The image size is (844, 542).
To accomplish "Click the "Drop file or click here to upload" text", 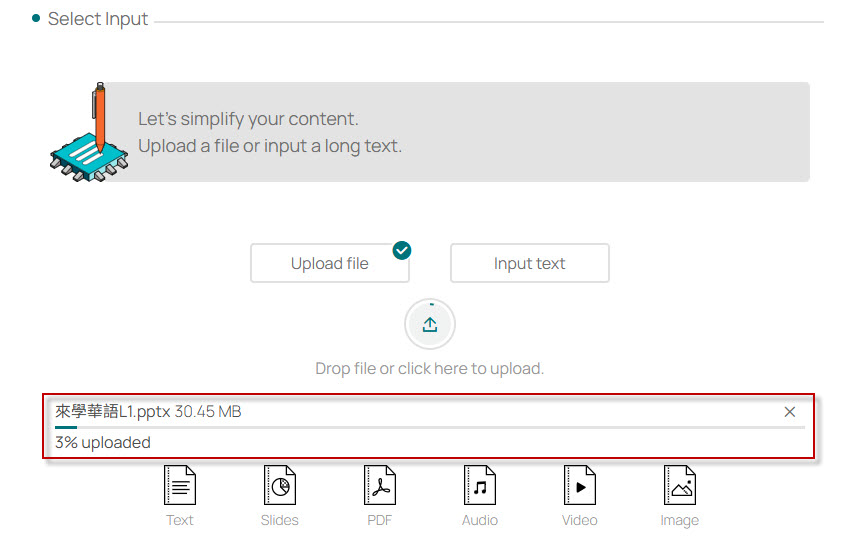I will [x=430, y=369].
